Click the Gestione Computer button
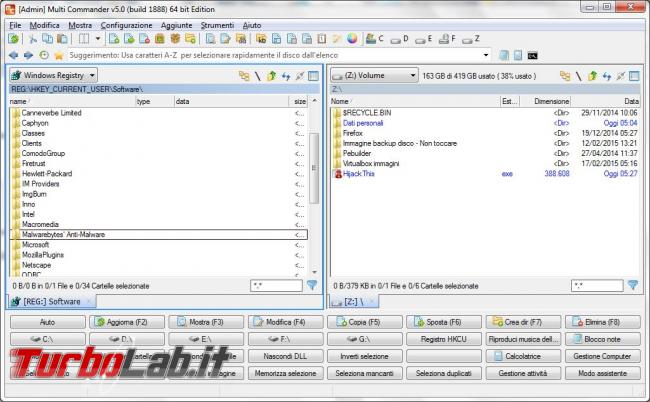The height and width of the screenshot is (402, 650). pos(602,356)
